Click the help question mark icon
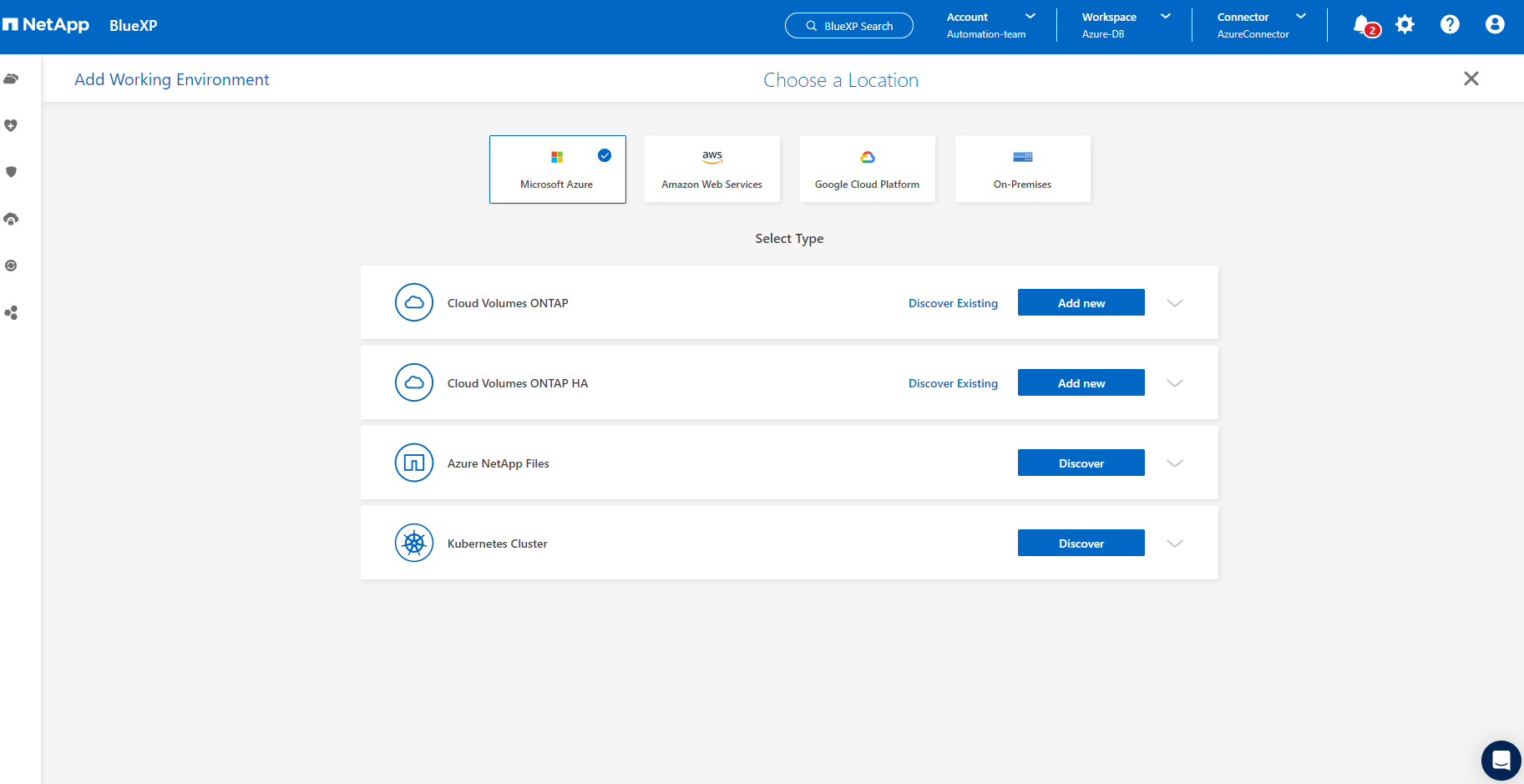This screenshot has width=1524, height=784. 1450,25
